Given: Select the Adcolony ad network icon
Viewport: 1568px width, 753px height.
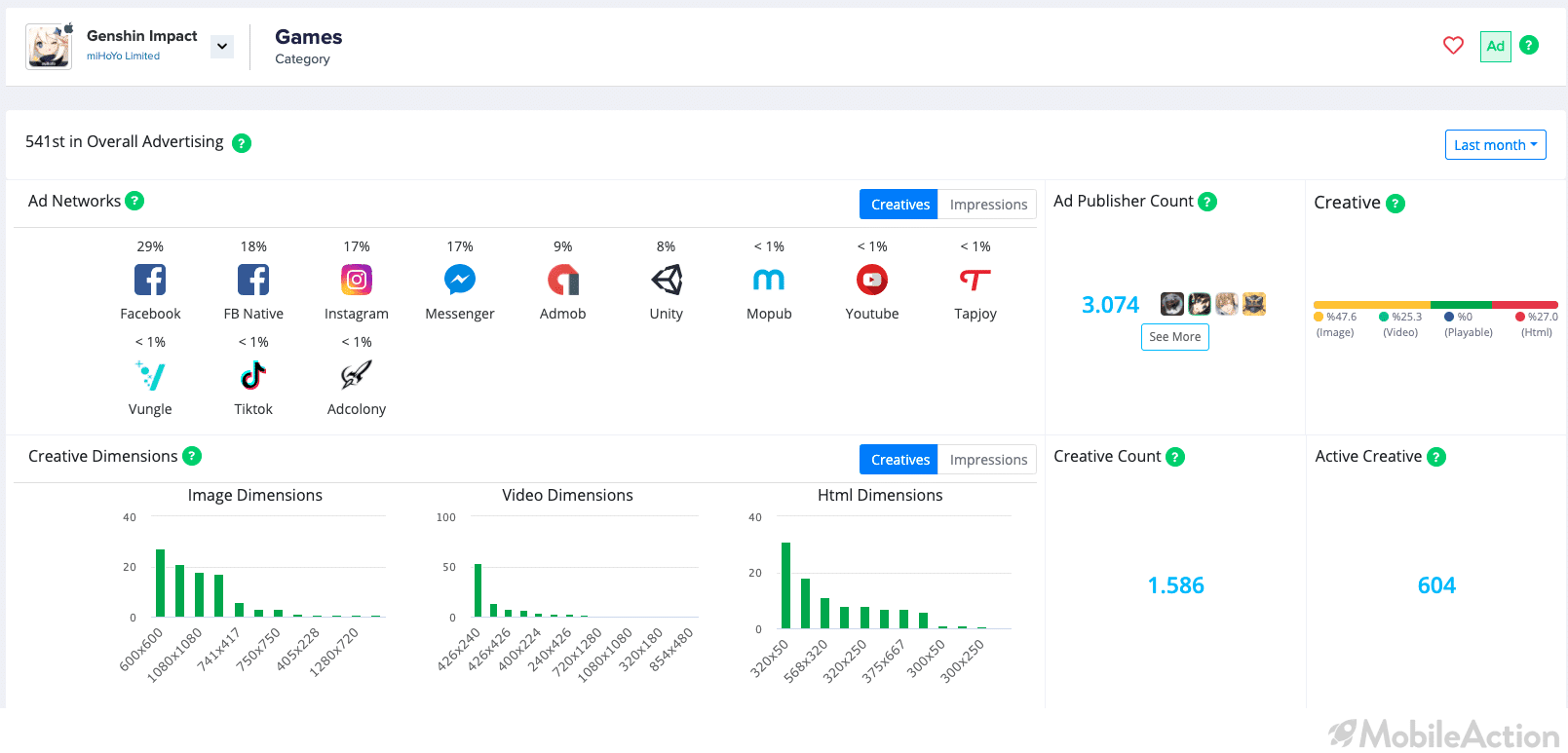Looking at the screenshot, I should [357, 375].
